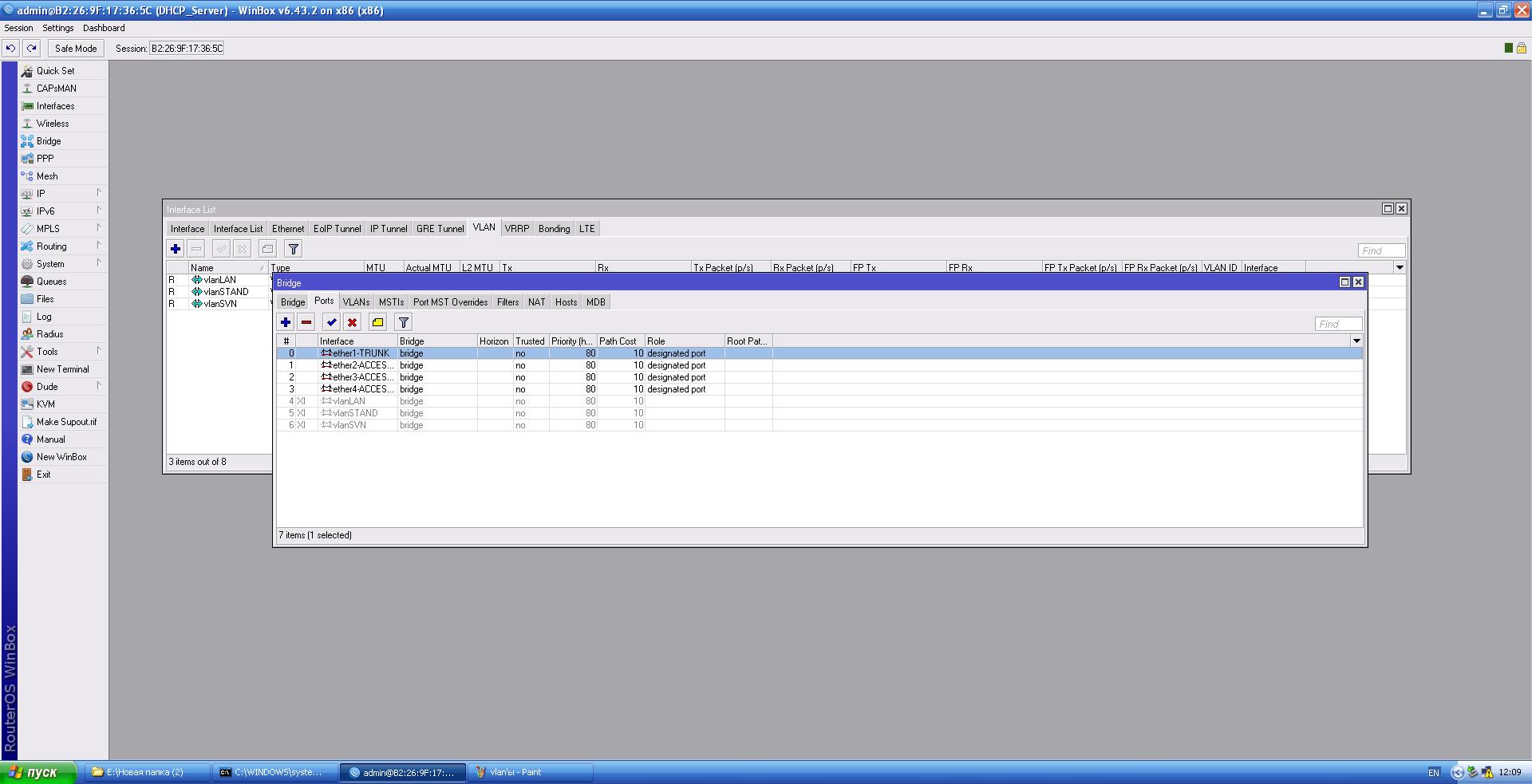Open the Dashboard menu

(104, 28)
